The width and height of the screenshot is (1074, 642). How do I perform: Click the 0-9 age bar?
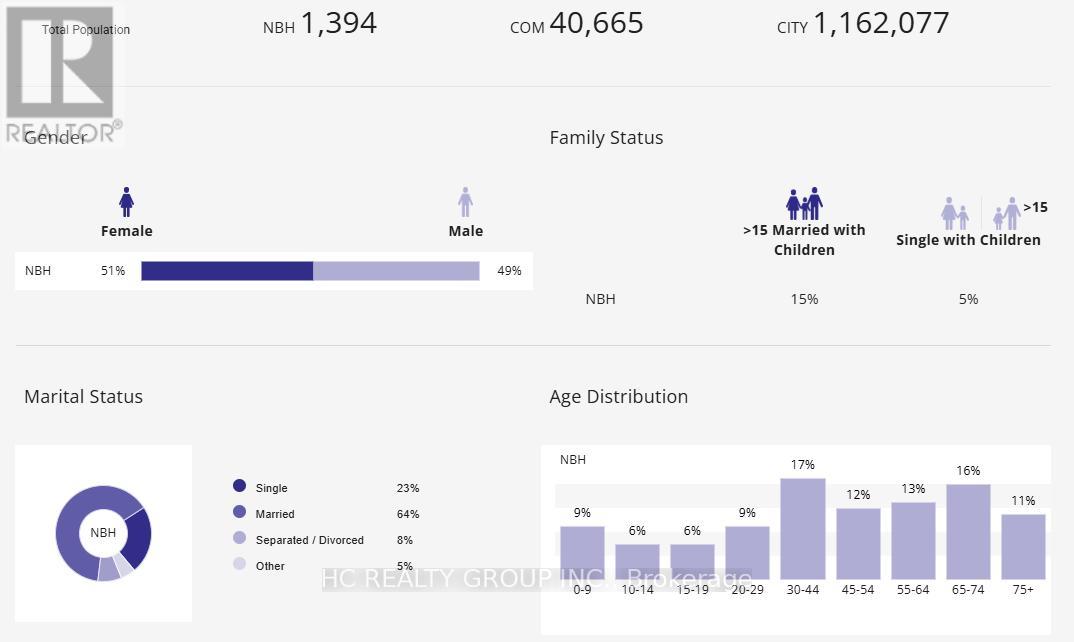(x=582, y=553)
